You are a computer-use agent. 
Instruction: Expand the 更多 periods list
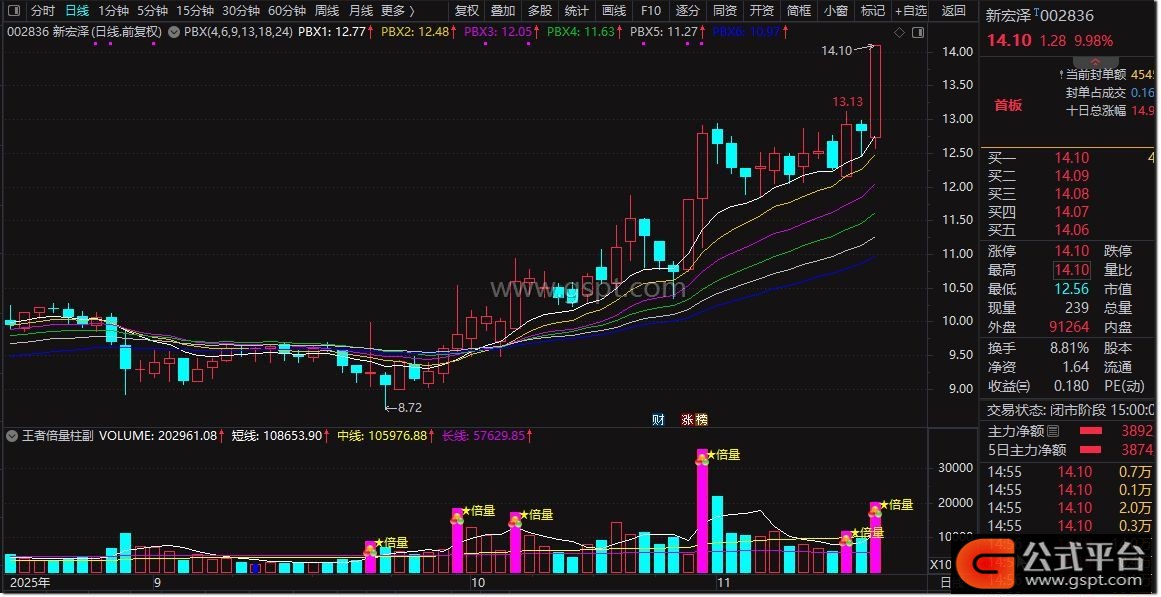(x=398, y=11)
